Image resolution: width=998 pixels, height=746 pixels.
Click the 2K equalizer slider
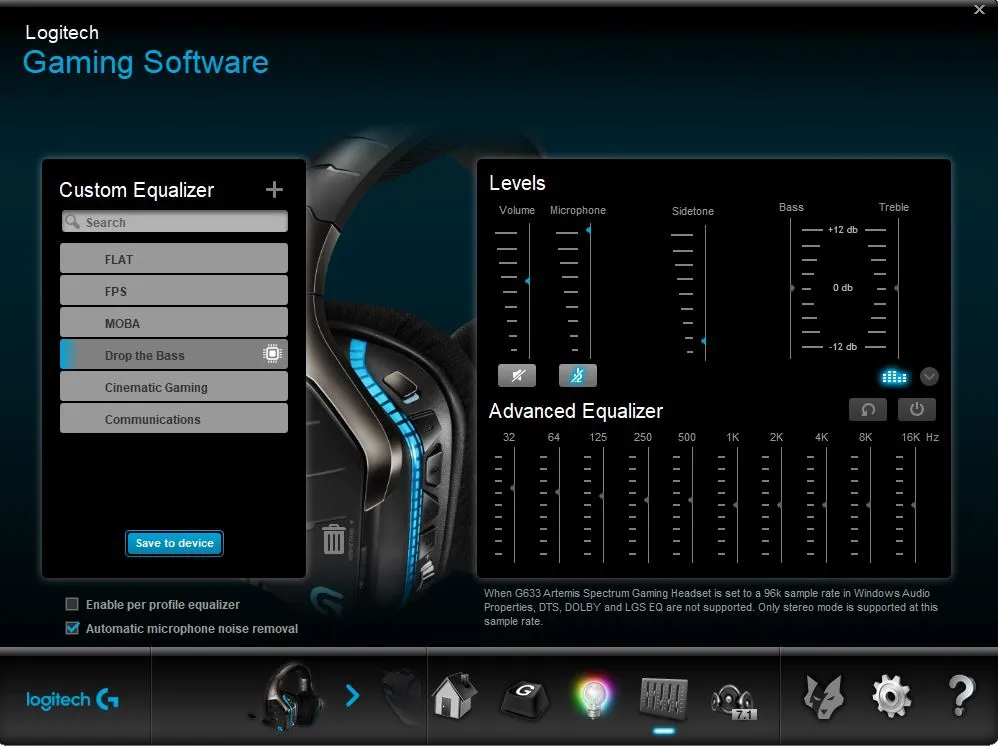[780, 505]
